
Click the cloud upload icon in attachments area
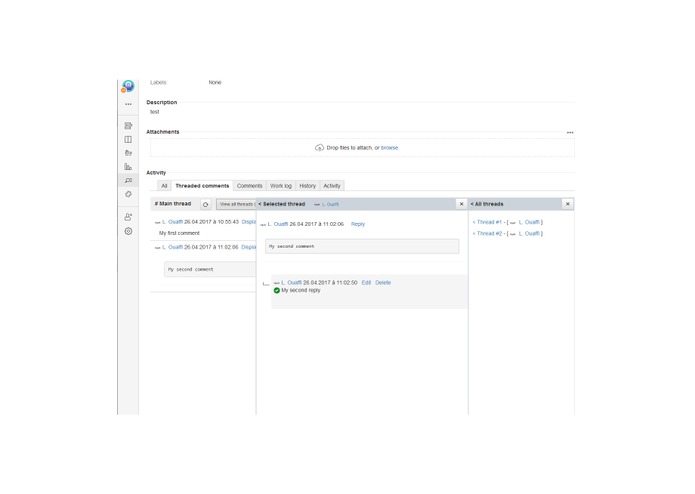point(319,148)
